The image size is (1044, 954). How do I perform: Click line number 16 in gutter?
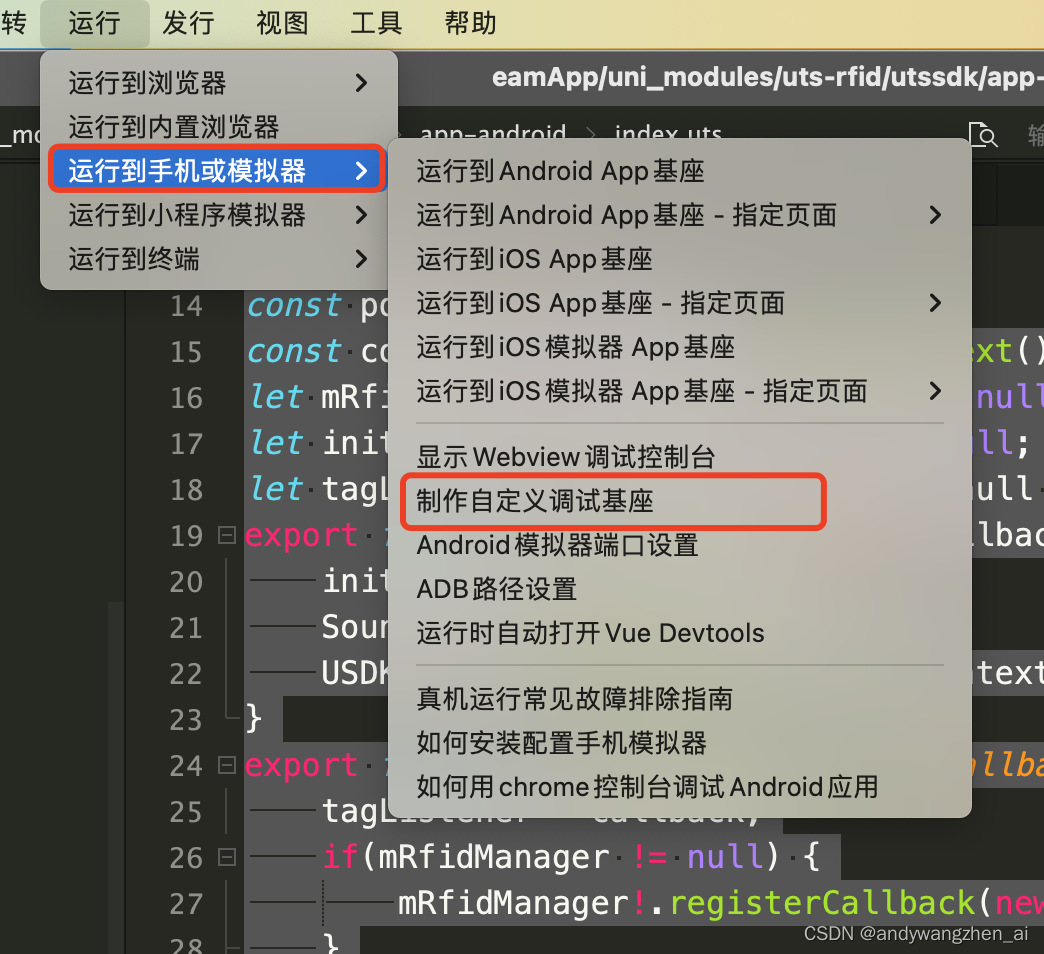pyautogui.click(x=186, y=398)
